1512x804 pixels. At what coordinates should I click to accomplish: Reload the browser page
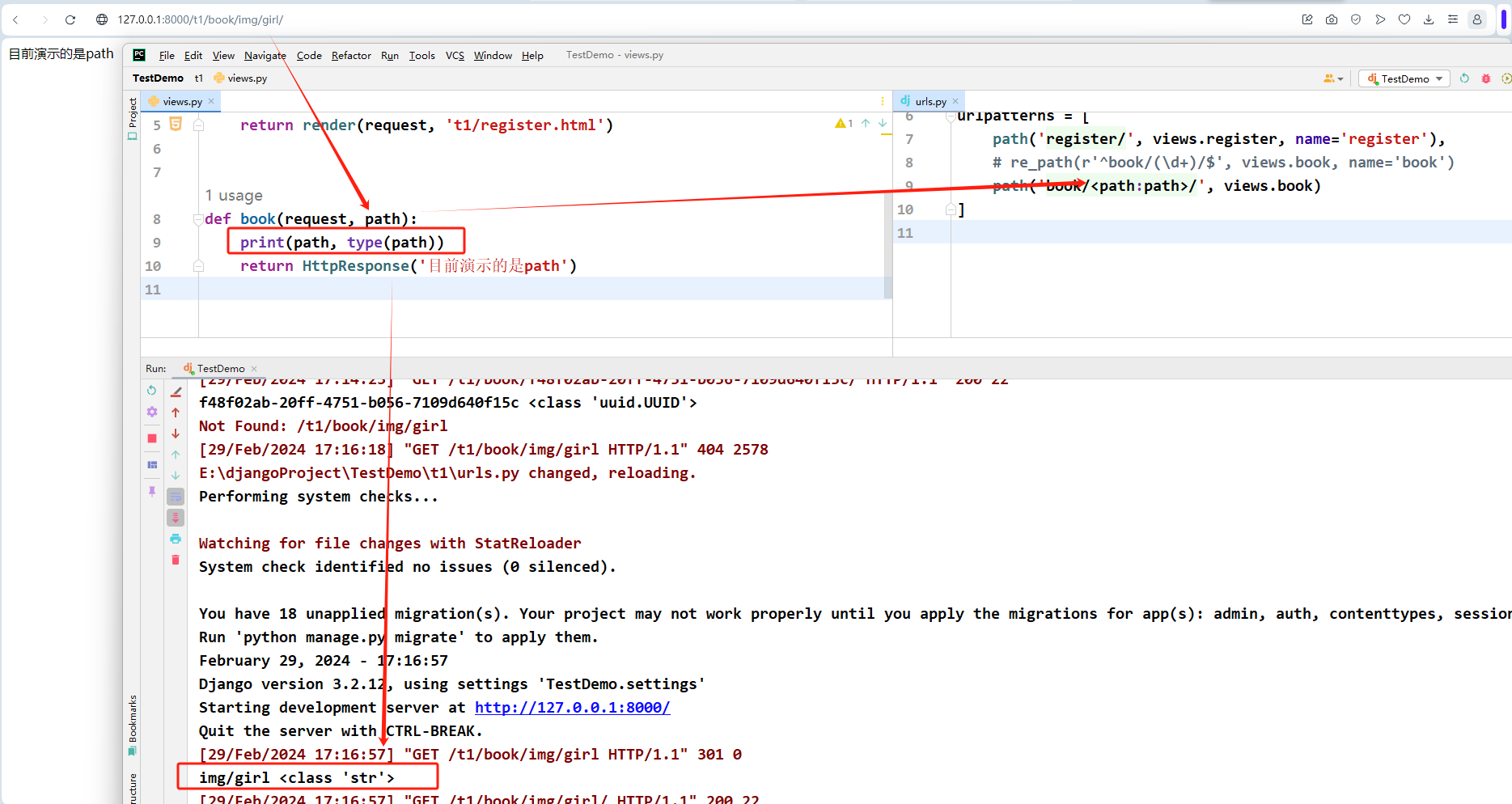[70, 19]
